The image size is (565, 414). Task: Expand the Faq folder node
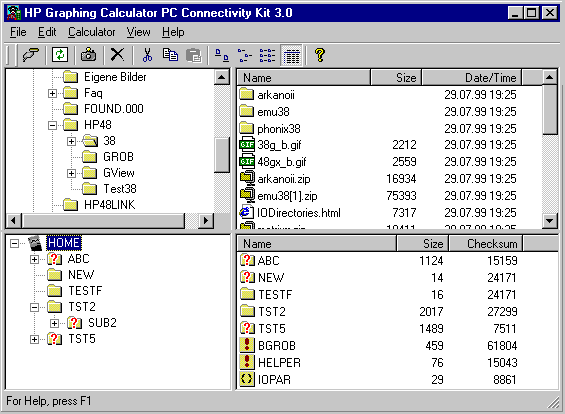pyautogui.click(x=52, y=94)
